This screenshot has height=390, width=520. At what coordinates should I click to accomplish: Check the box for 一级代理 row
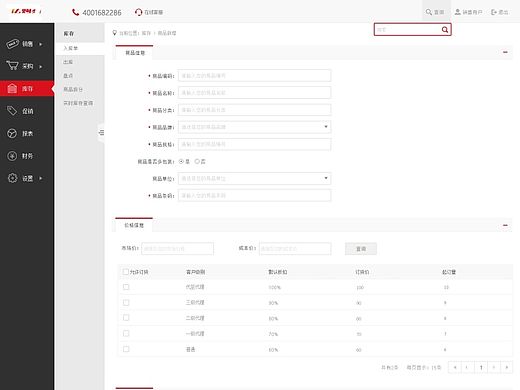coord(126,334)
